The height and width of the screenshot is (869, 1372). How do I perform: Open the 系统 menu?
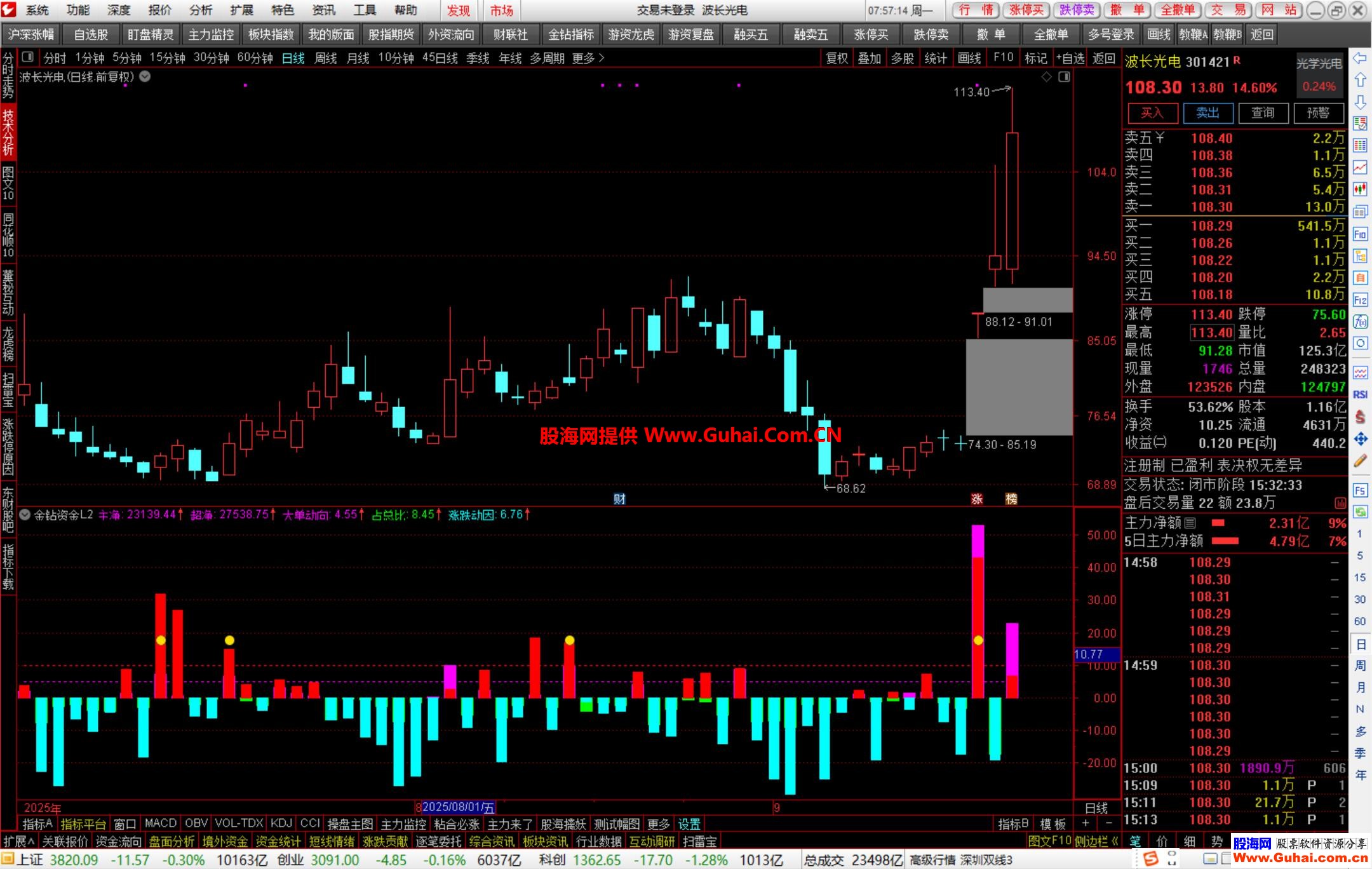click(x=37, y=10)
